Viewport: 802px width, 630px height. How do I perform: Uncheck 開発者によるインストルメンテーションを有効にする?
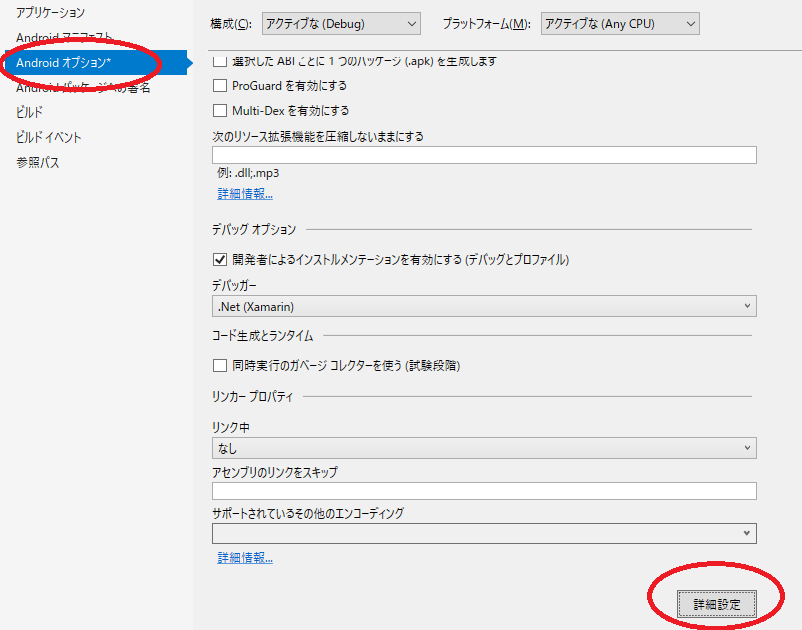click(220, 260)
